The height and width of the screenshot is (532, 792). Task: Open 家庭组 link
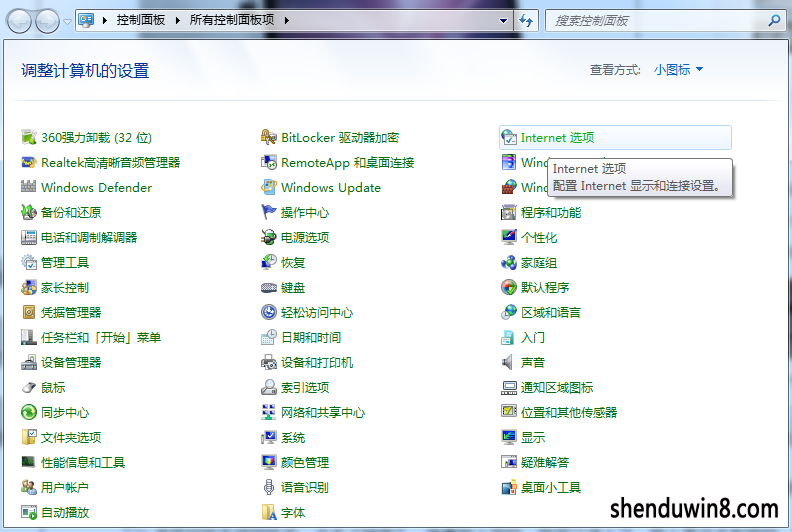click(x=539, y=263)
